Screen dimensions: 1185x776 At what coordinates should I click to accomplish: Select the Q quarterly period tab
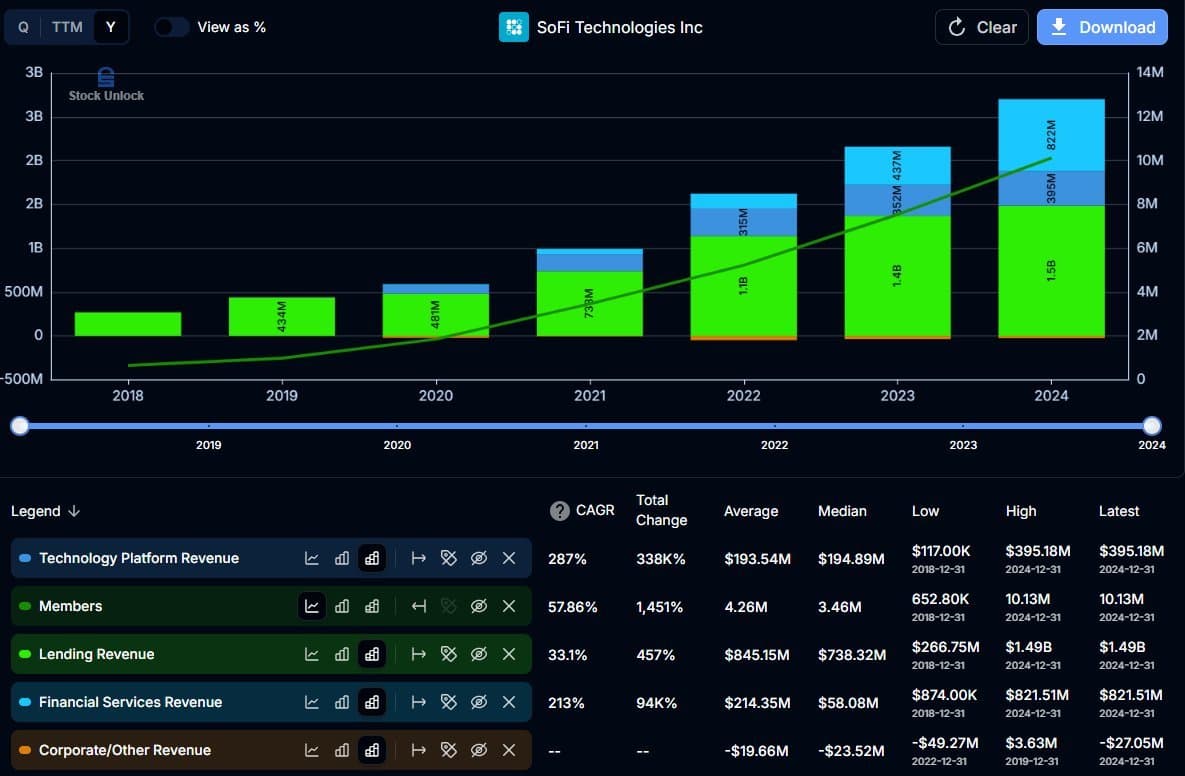tap(23, 27)
